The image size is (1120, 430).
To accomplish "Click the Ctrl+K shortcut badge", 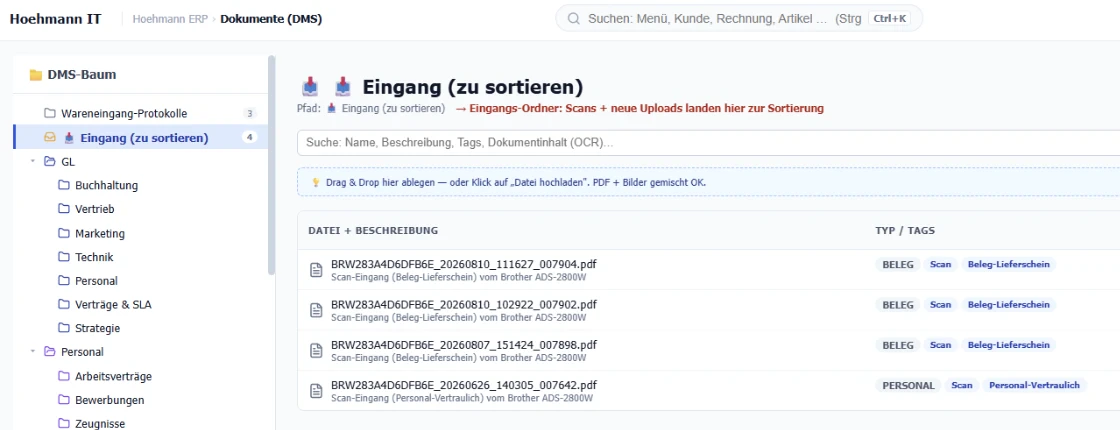I will click(890, 19).
